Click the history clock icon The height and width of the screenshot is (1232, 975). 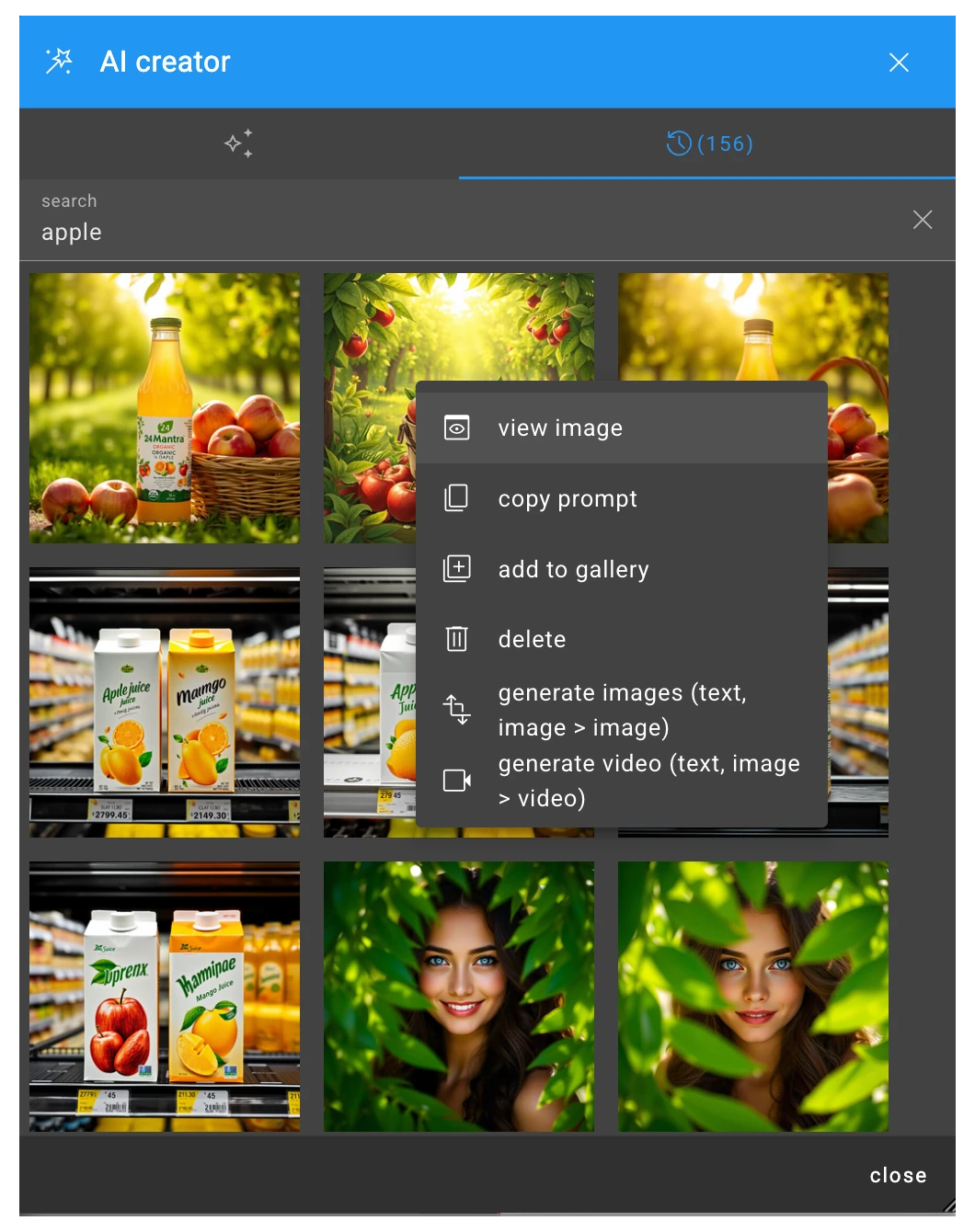(x=678, y=143)
